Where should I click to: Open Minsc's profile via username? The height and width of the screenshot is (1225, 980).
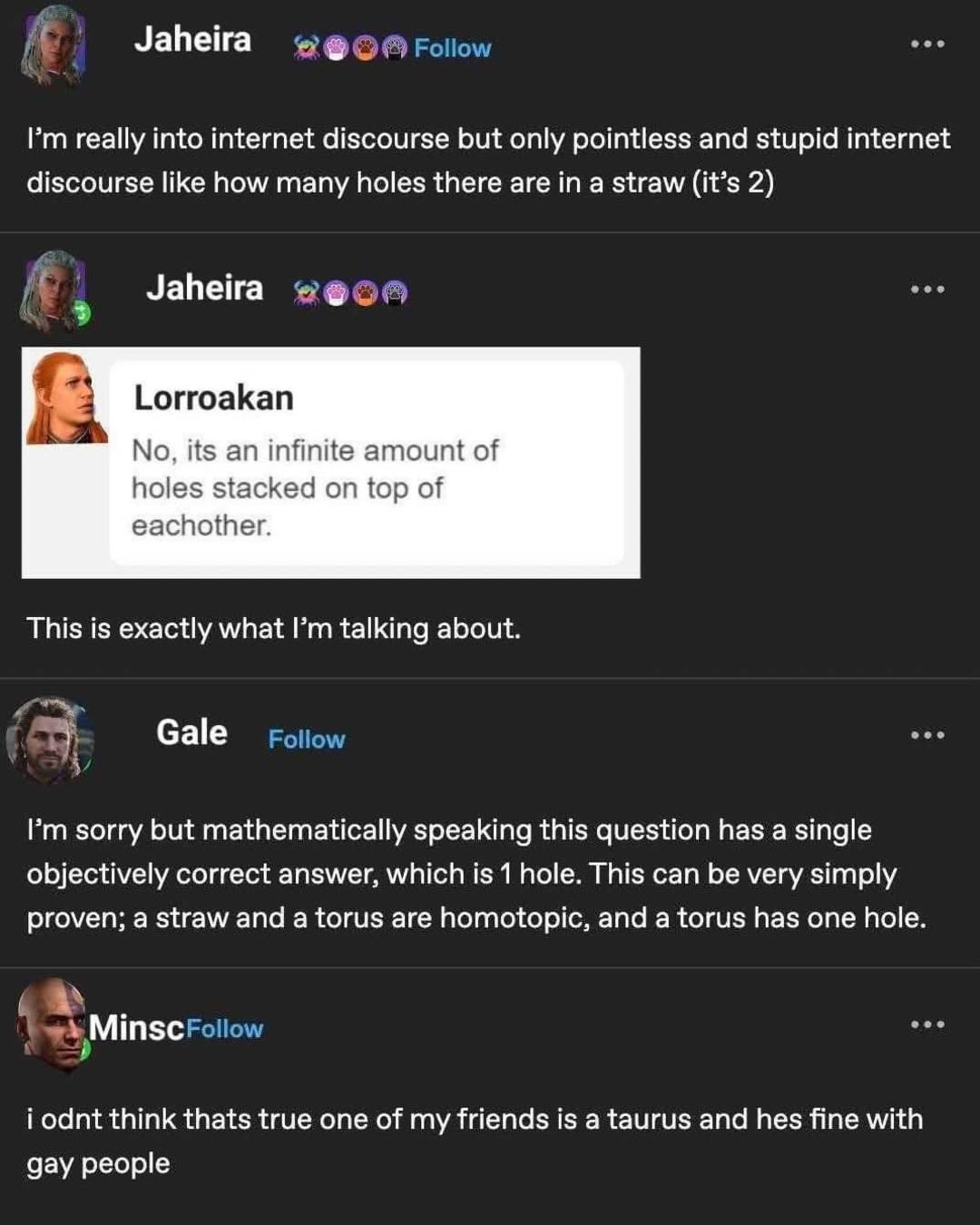click(136, 1027)
